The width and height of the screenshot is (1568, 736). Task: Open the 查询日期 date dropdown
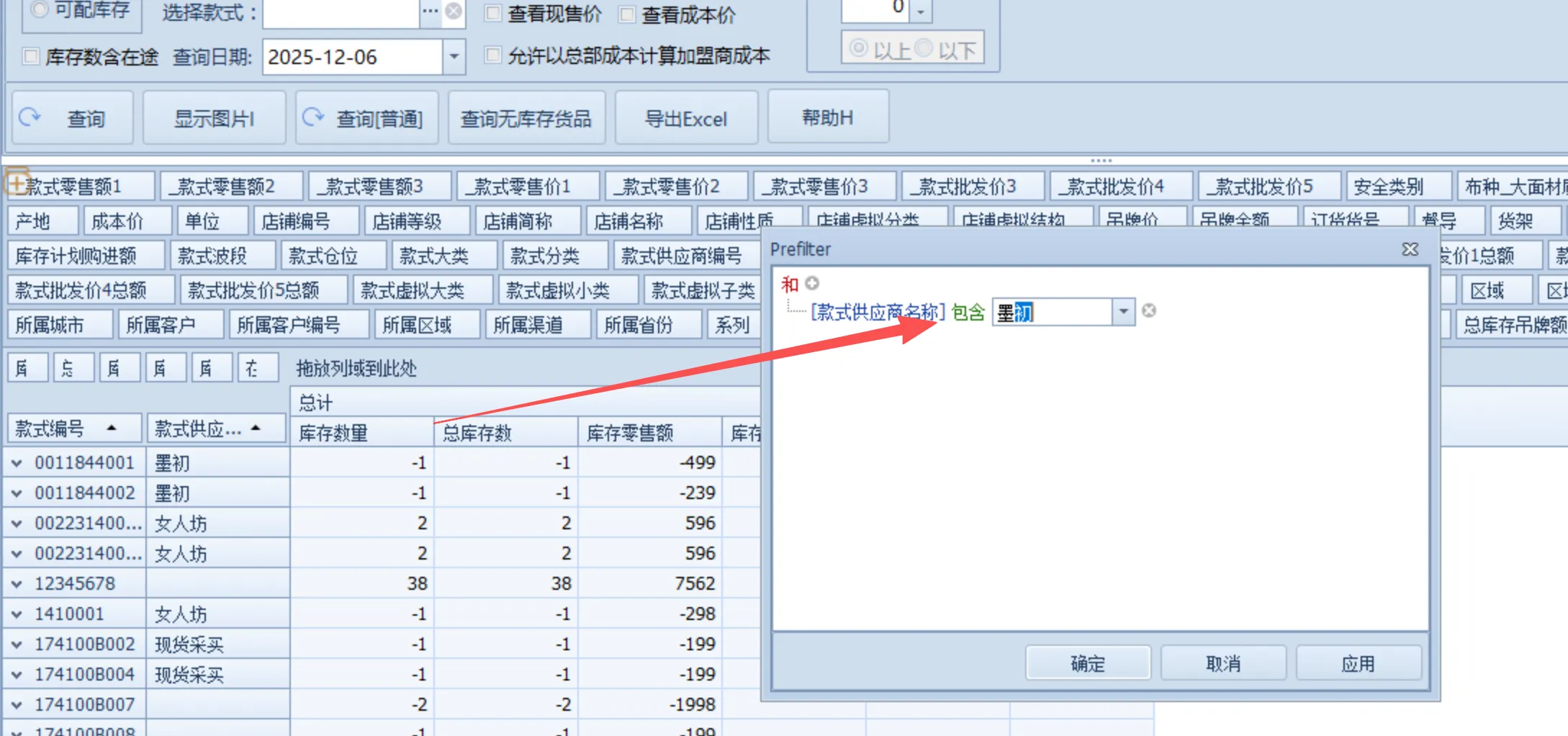453,57
